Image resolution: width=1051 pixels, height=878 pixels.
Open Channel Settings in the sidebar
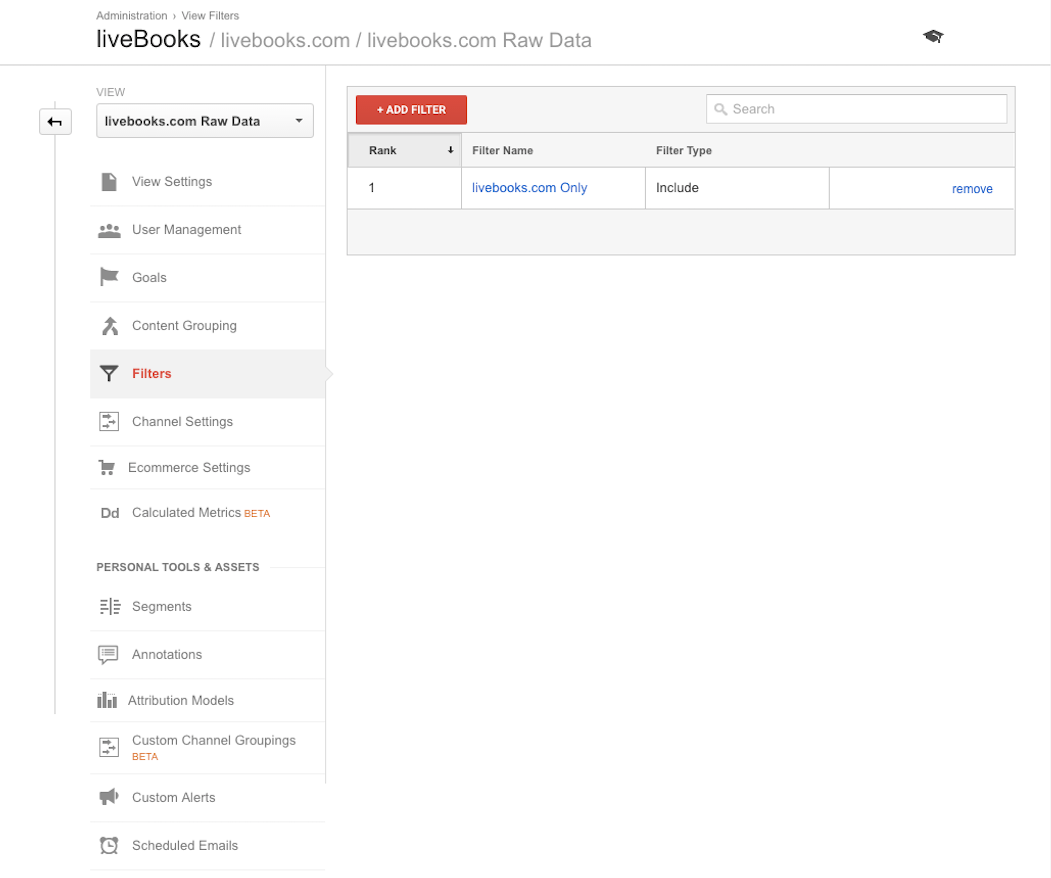click(x=182, y=422)
